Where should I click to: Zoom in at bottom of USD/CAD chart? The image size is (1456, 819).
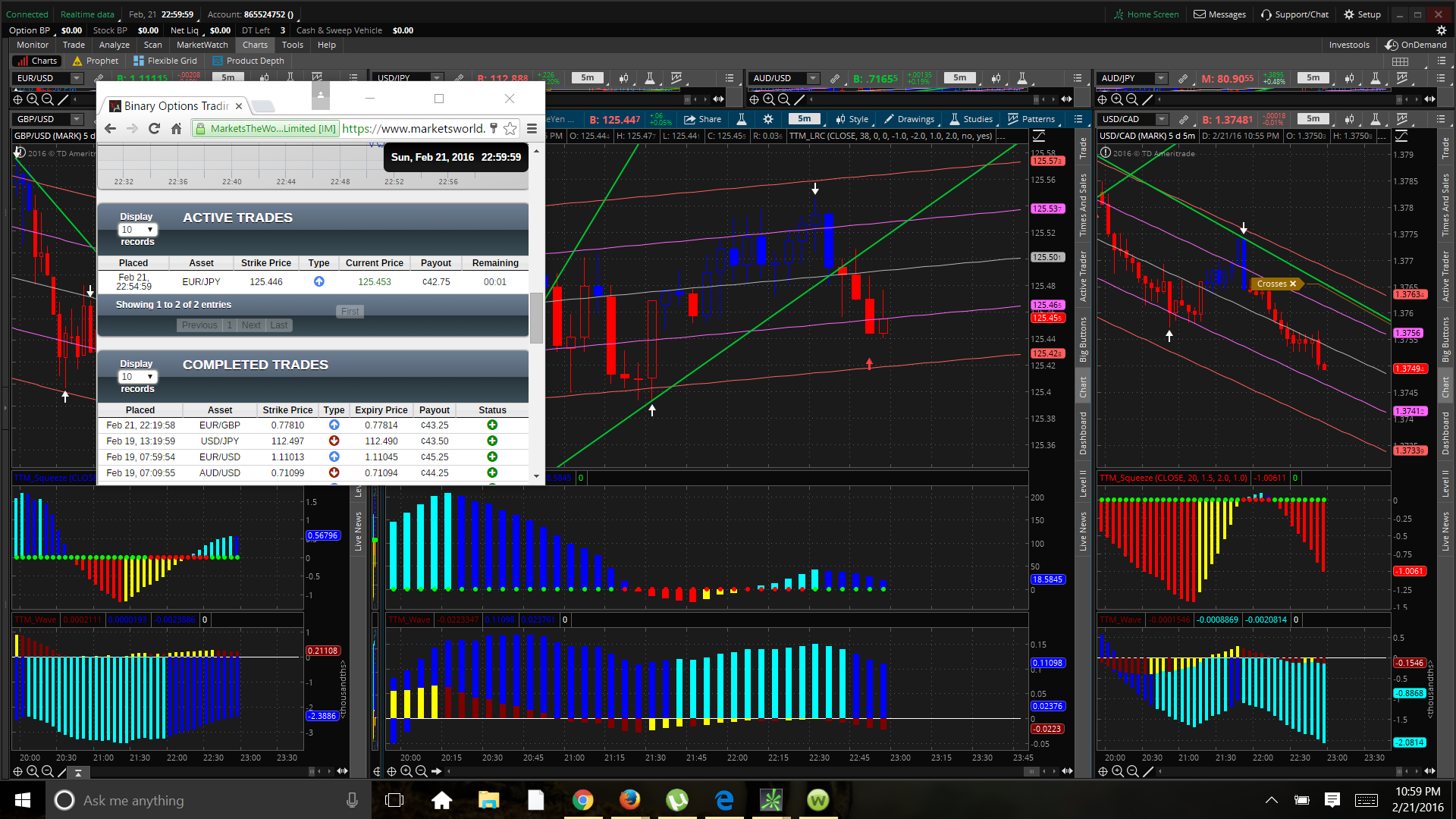point(1118,771)
